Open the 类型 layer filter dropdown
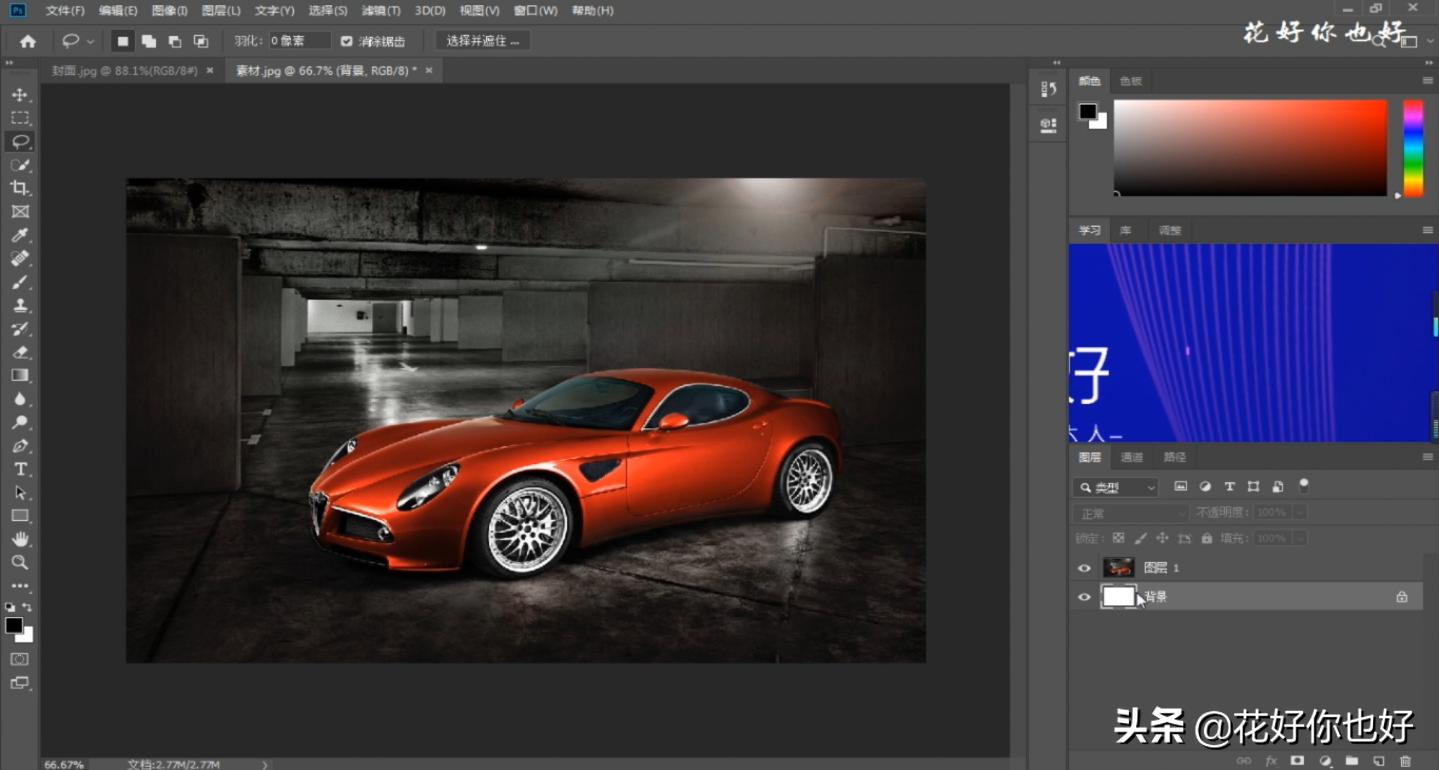Screen dimensions: 1439x770 (1116, 488)
